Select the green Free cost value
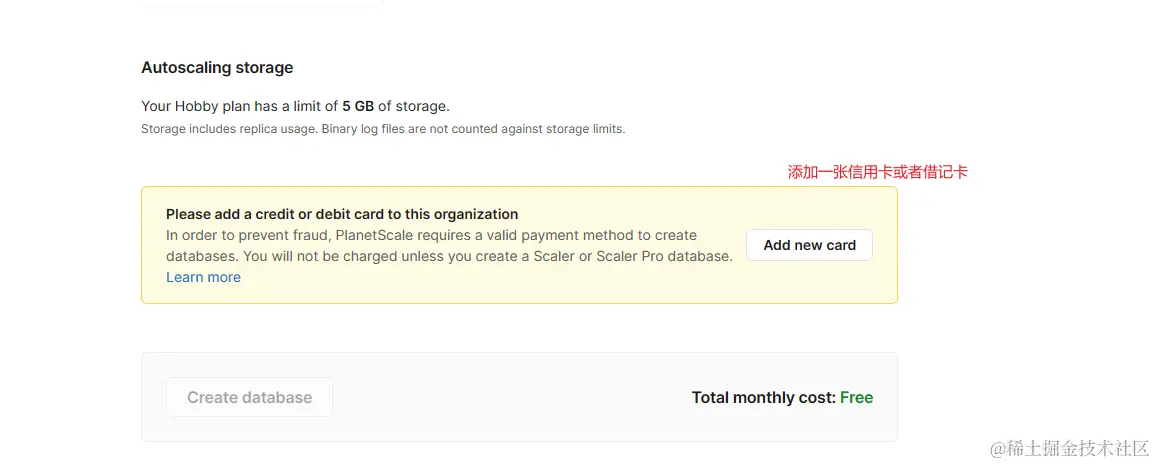This screenshot has width=1156, height=465. tap(856, 397)
